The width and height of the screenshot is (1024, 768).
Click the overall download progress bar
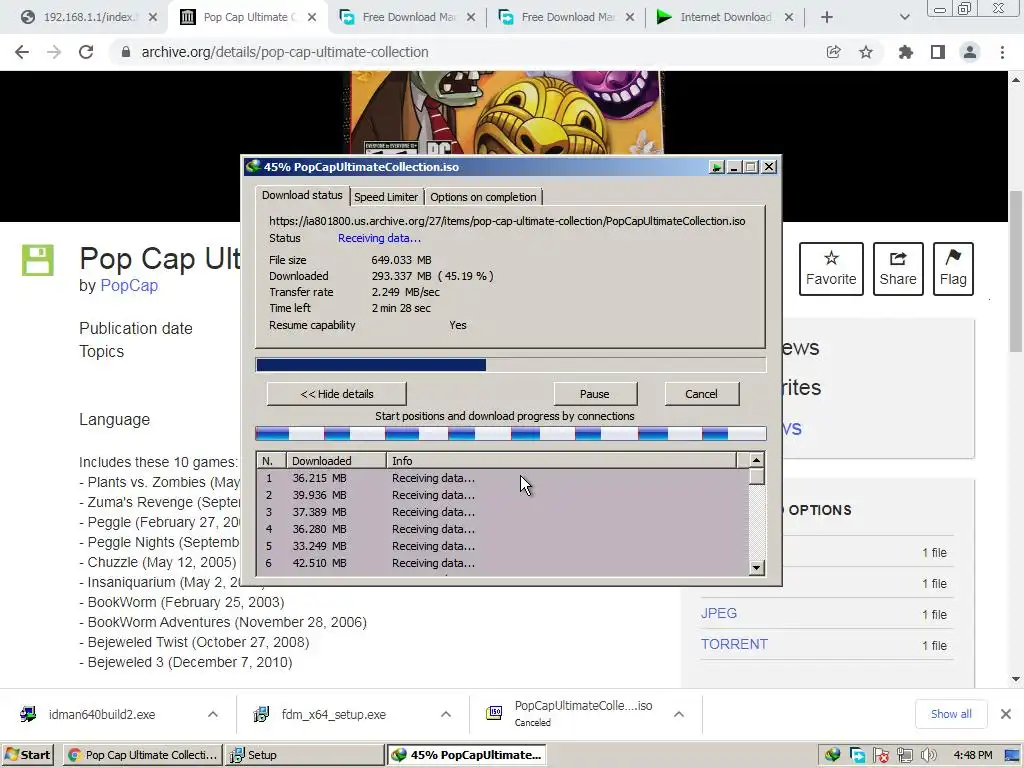(510, 364)
